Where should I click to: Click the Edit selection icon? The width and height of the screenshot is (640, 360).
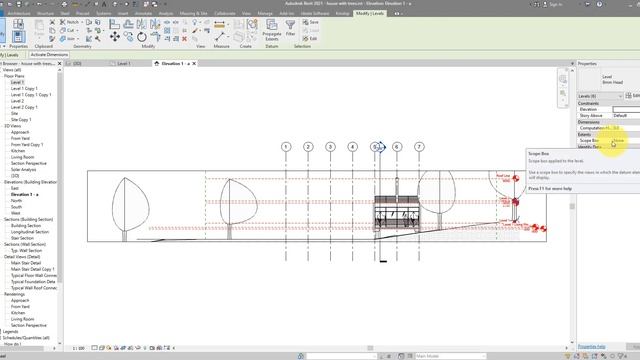point(310,38)
